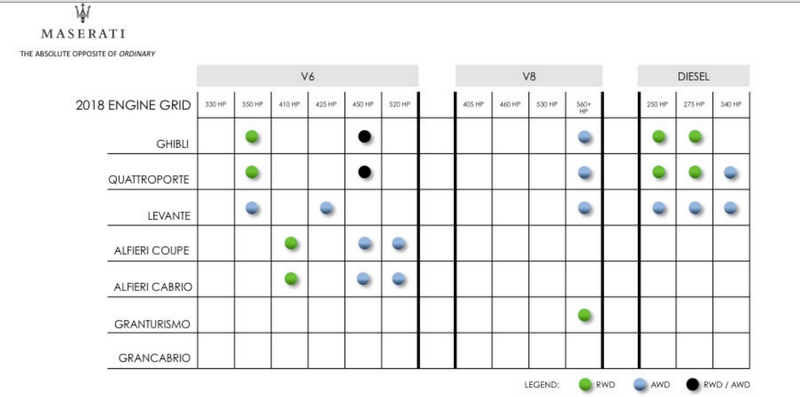Click Quattroporte 340 HP diesel blue dot

731,172
